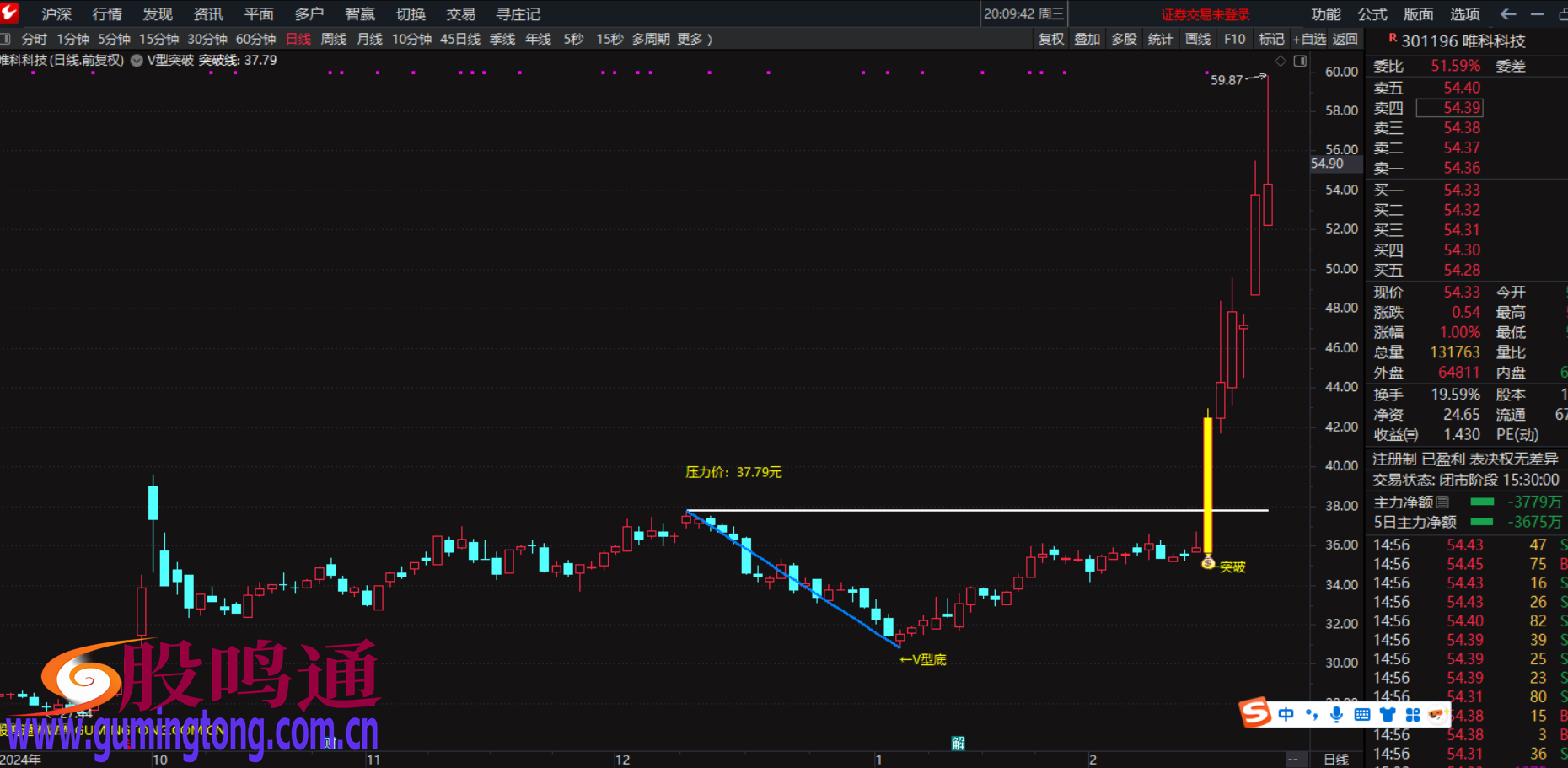Click the 证券交易未登录 login link
Image resolution: width=1568 pixels, height=768 pixels.
[1205, 14]
